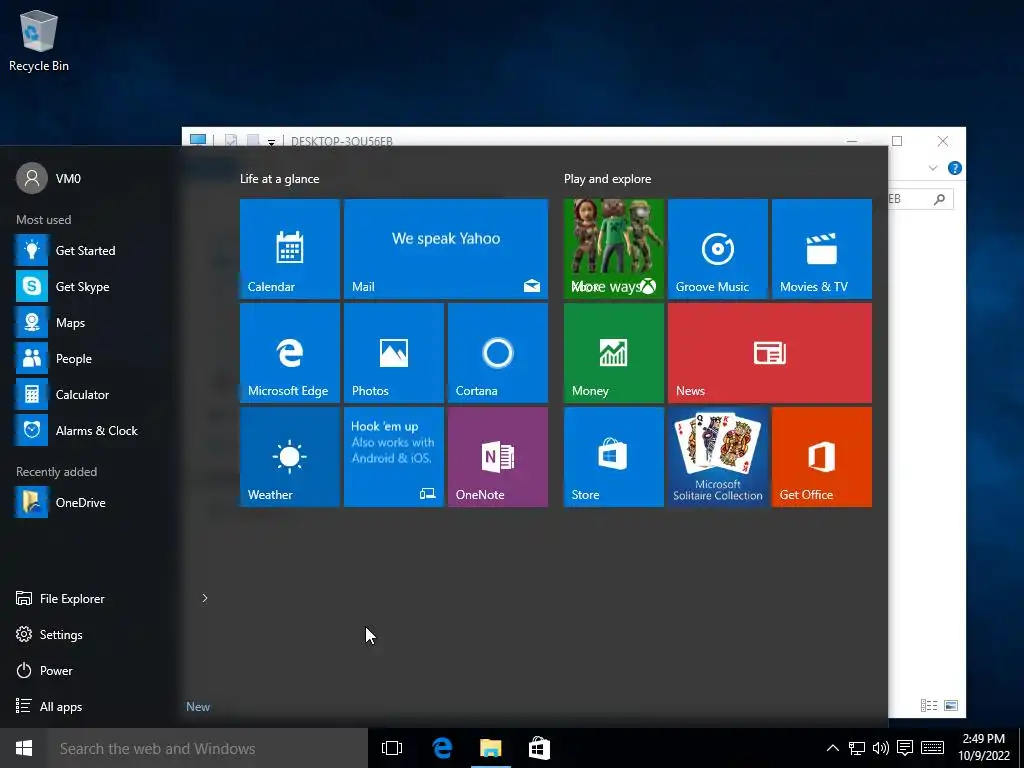Open the network status tray icon
Image resolution: width=1024 pixels, height=768 pixels.
coord(857,748)
